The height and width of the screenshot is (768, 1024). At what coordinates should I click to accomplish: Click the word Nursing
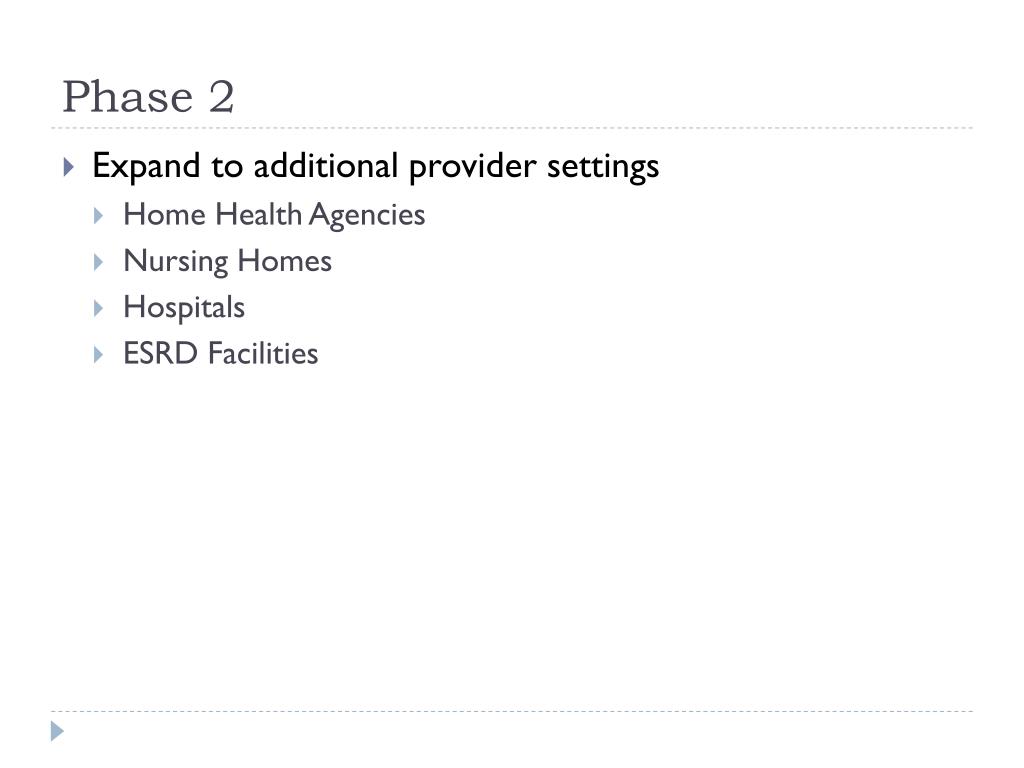(176, 261)
